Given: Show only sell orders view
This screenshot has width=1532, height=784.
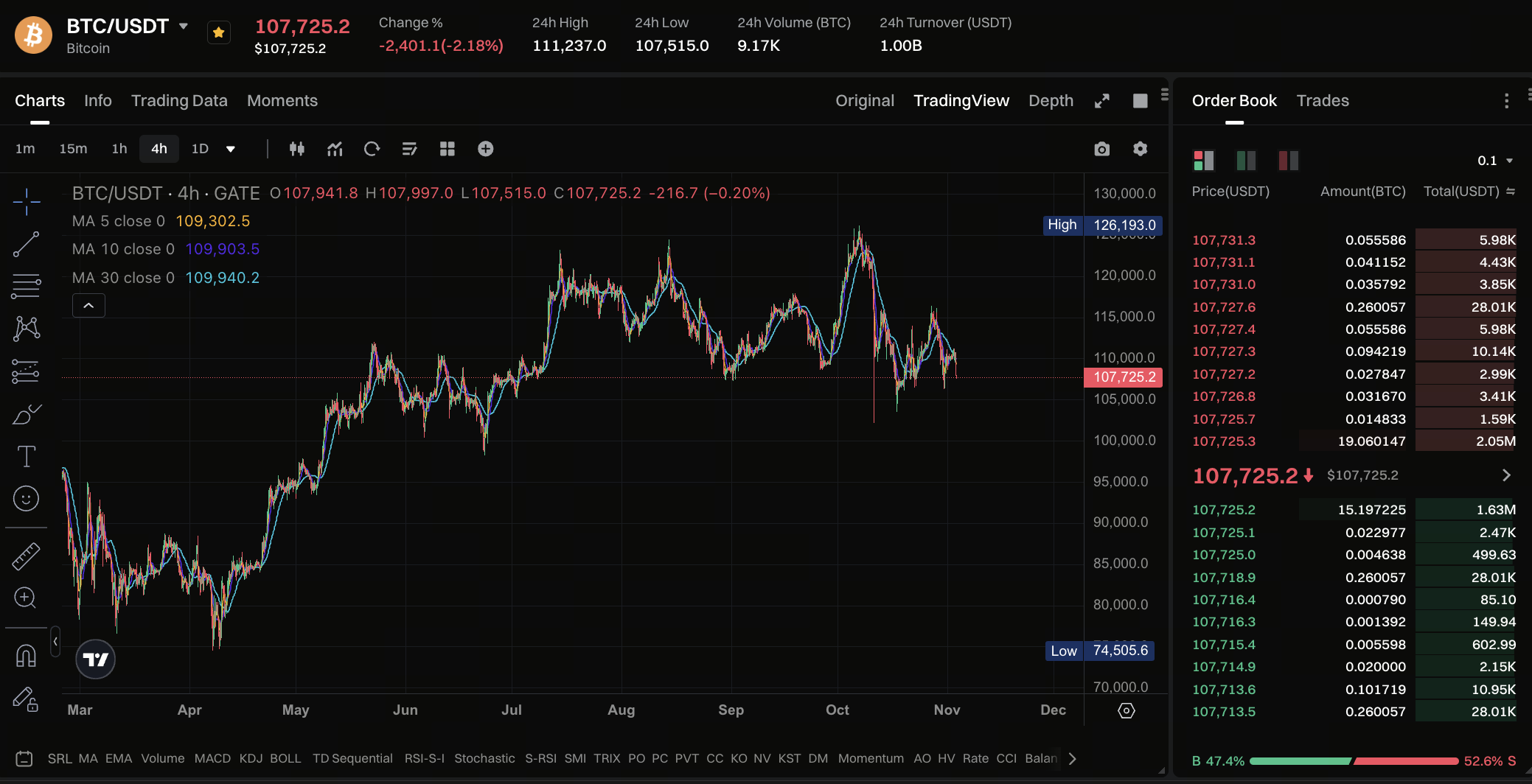Looking at the screenshot, I should click(1289, 160).
